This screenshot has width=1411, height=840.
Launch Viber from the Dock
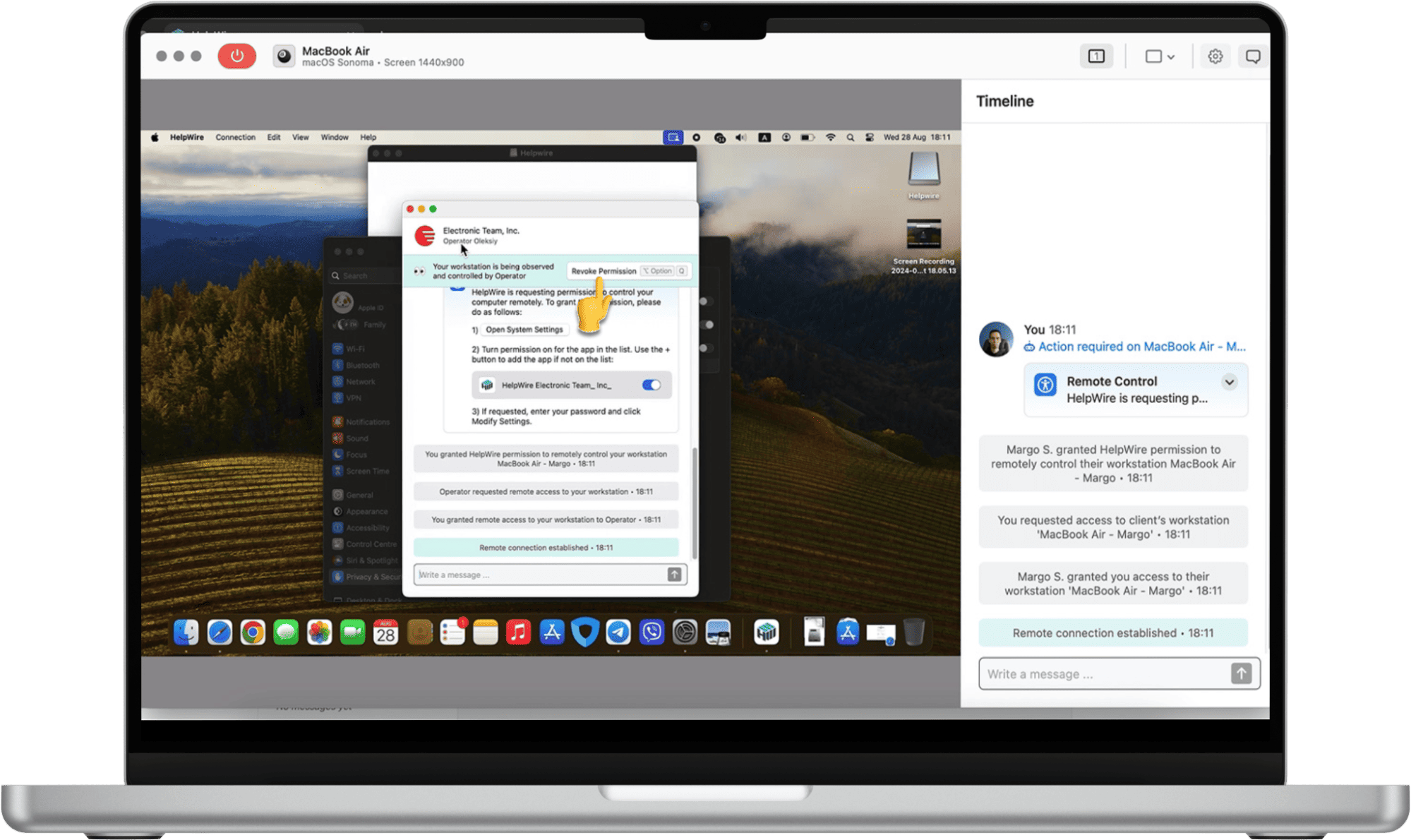[x=652, y=632]
